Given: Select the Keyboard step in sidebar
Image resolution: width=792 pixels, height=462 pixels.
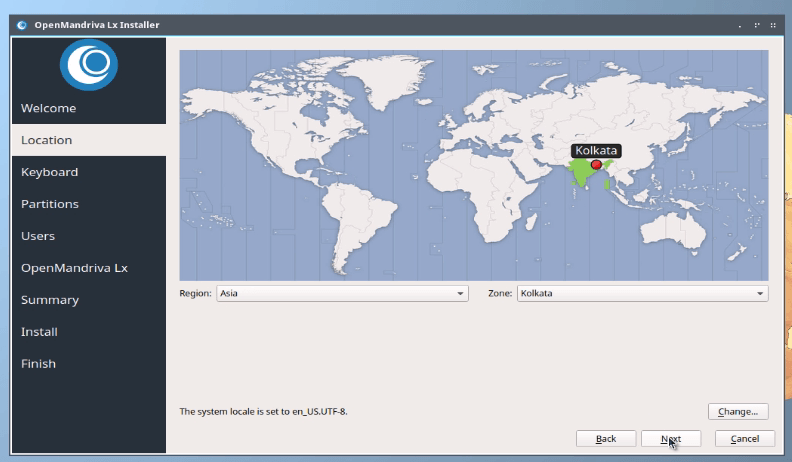Looking at the screenshot, I should pyautogui.click(x=89, y=172).
